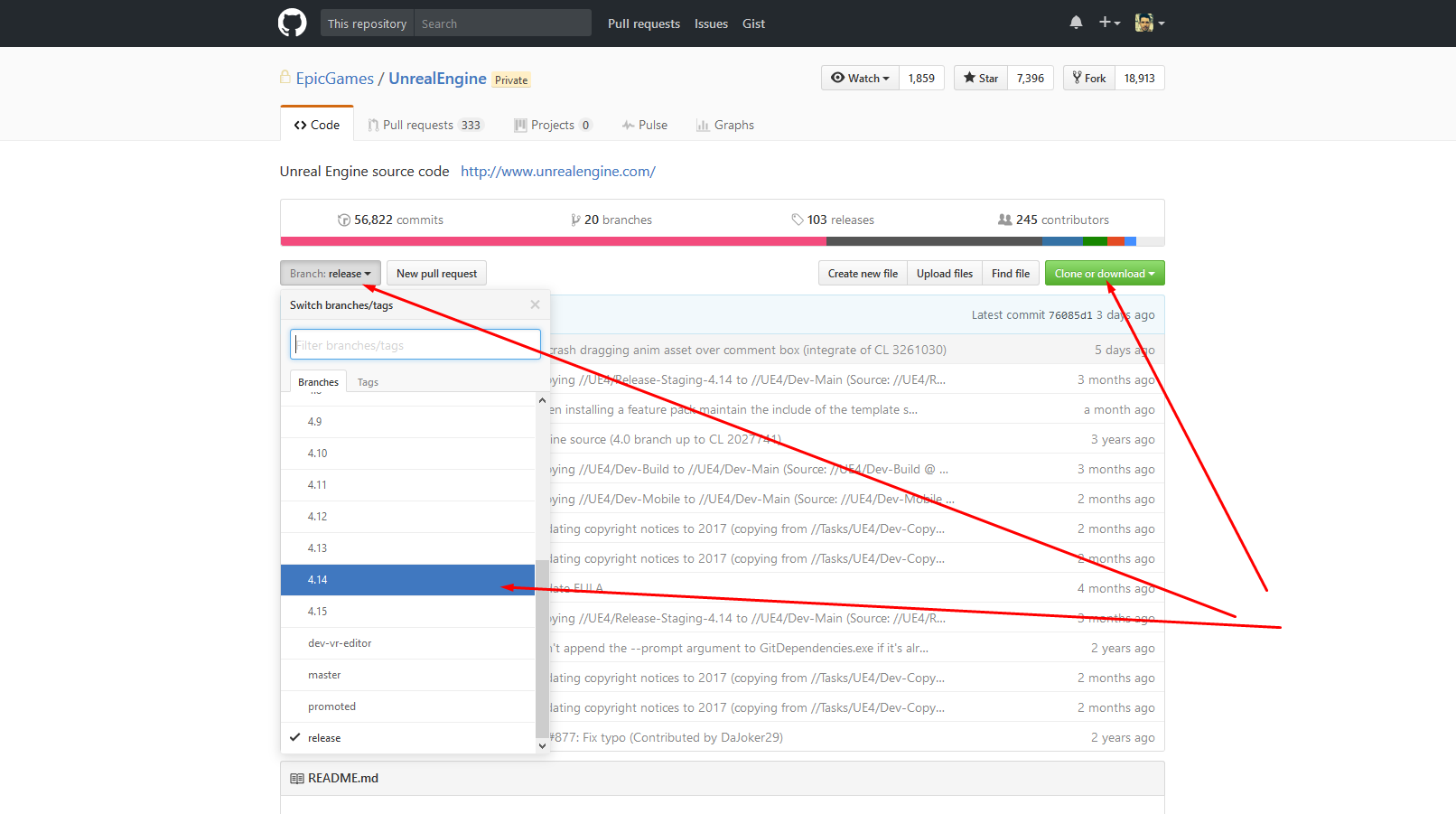Click the dark gray language bar segment
1456x814 pixels.
934,241
